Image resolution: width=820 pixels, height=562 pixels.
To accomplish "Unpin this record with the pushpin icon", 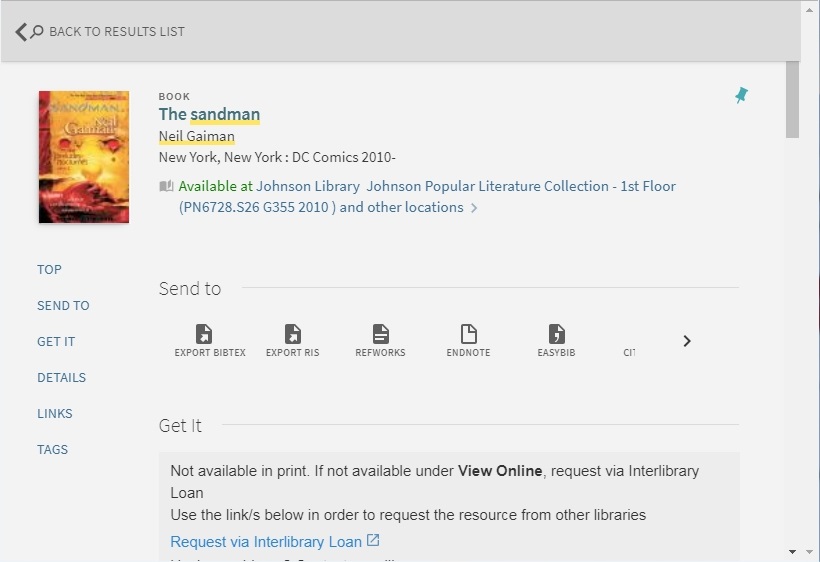I will coord(741,95).
